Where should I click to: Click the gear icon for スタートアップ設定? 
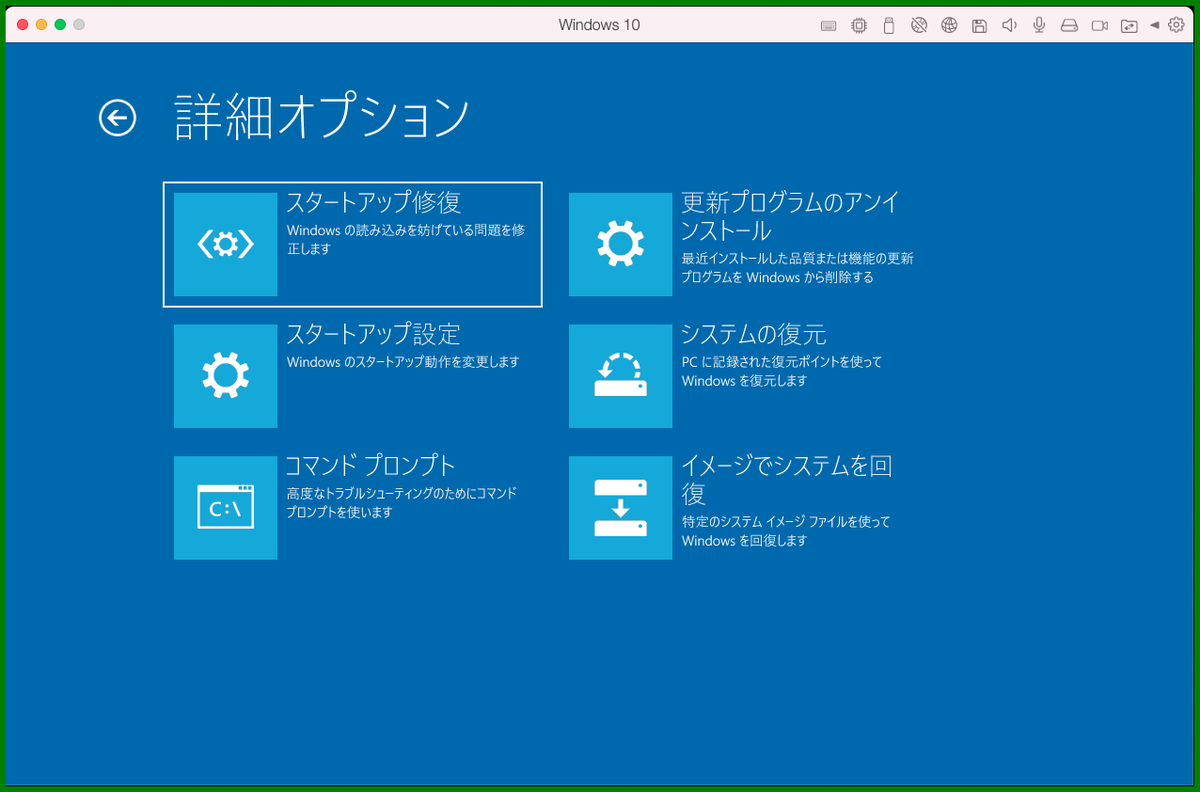click(x=226, y=376)
